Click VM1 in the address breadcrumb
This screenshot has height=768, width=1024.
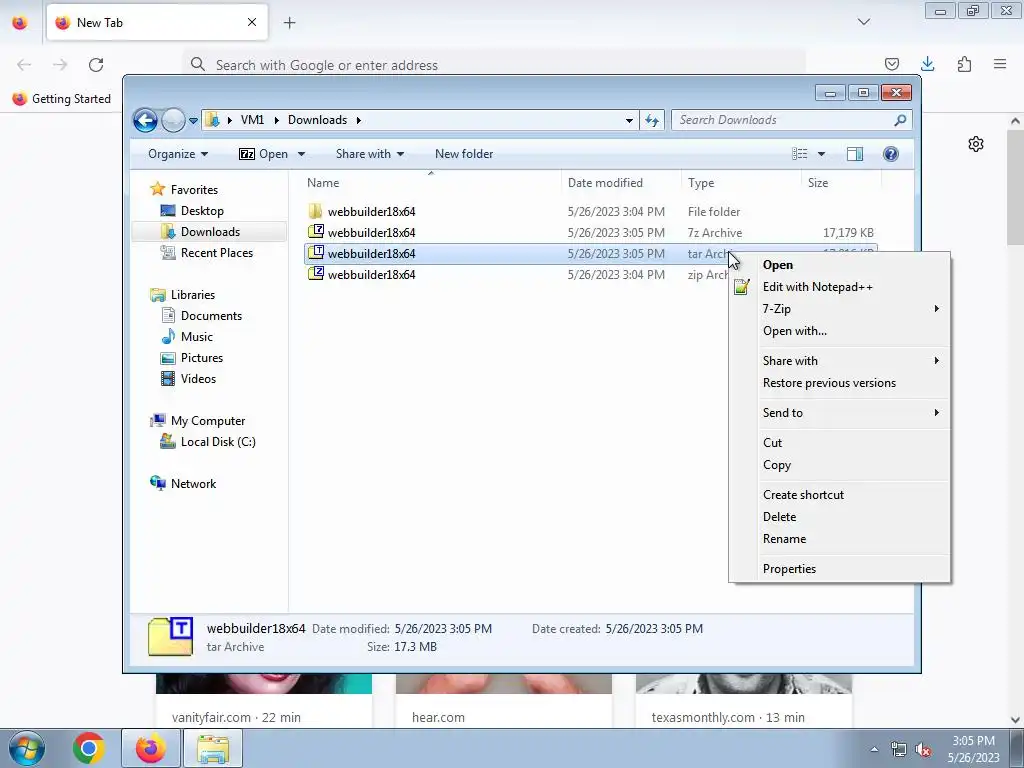tap(252, 120)
